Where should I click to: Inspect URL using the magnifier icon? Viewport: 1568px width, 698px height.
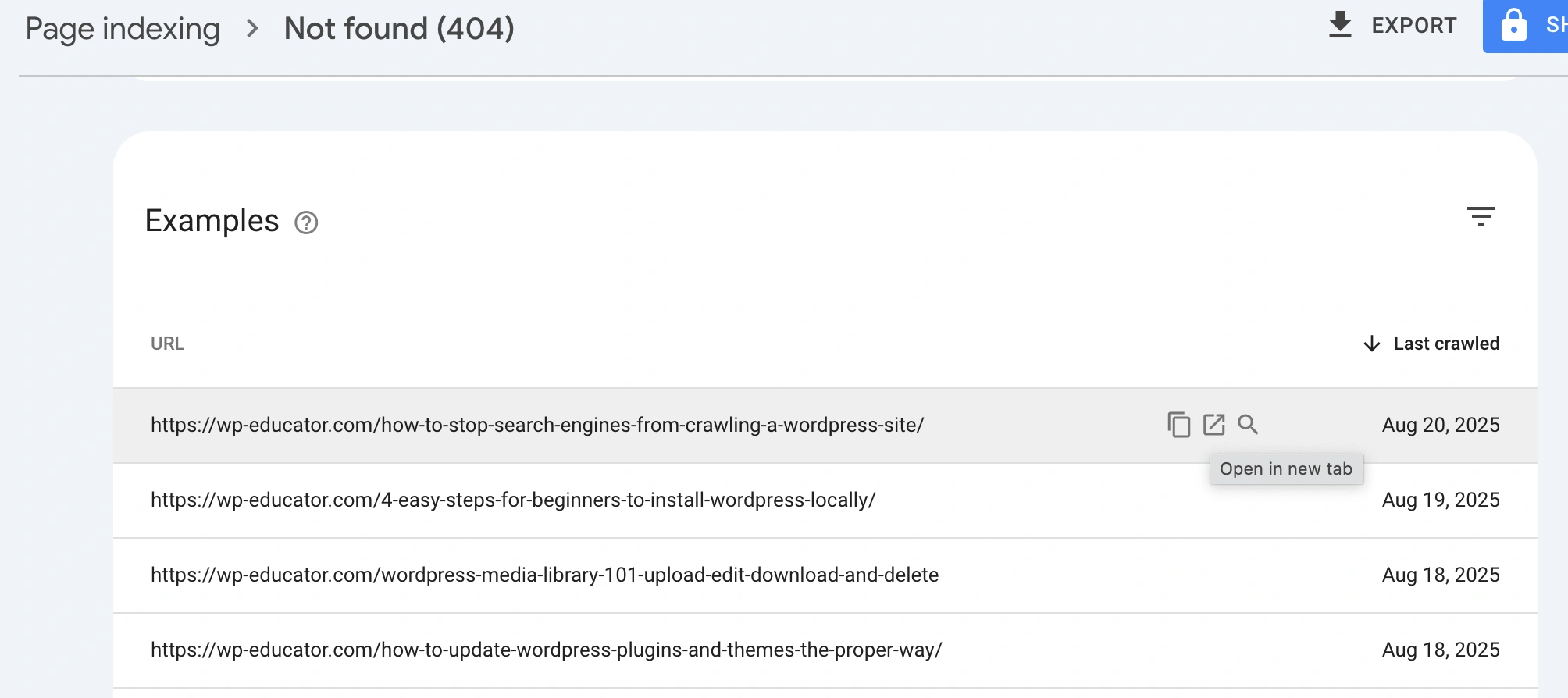coord(1248,425)
